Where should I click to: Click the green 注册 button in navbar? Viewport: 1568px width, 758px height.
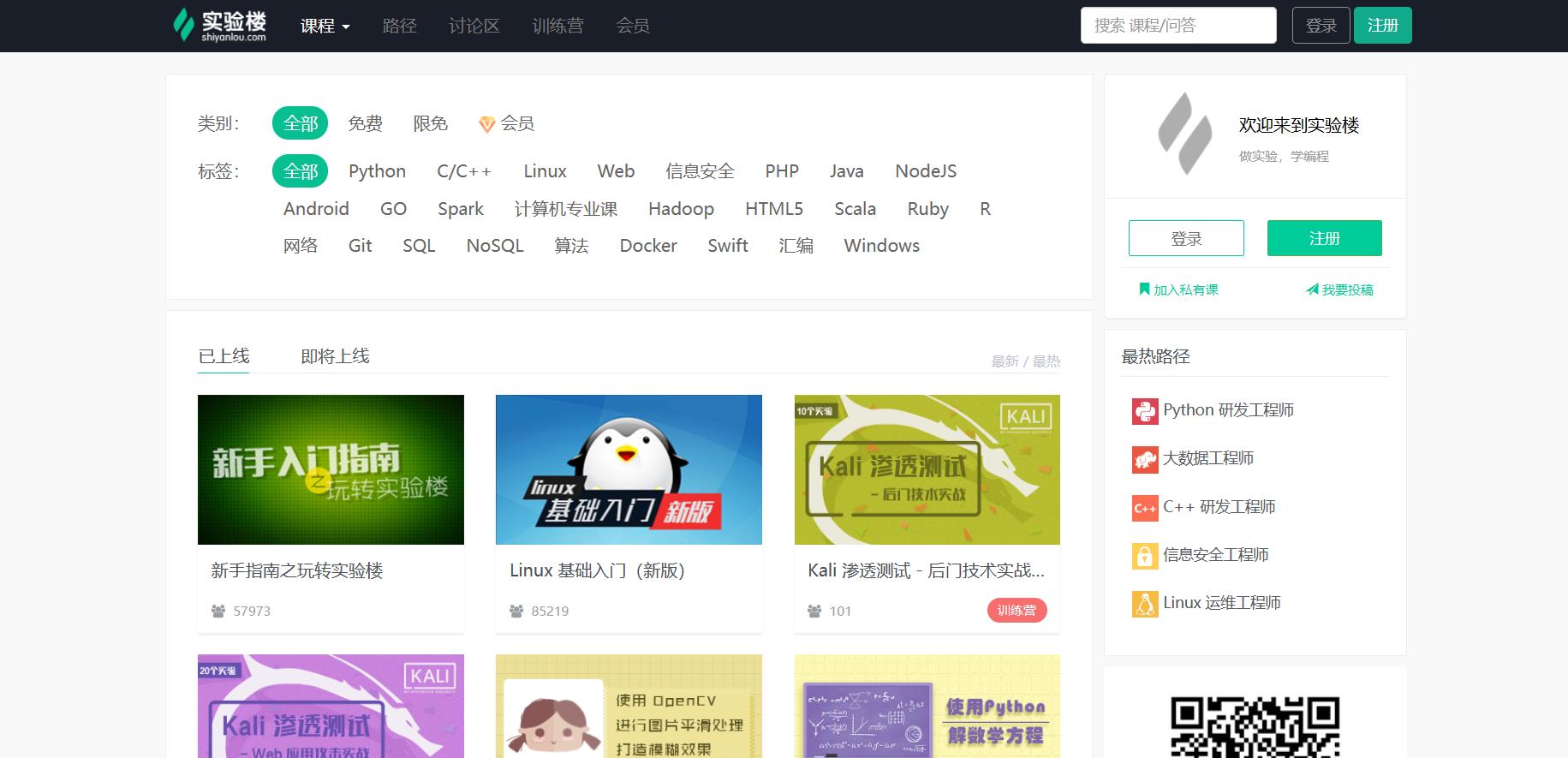(x=1382, y=26)
